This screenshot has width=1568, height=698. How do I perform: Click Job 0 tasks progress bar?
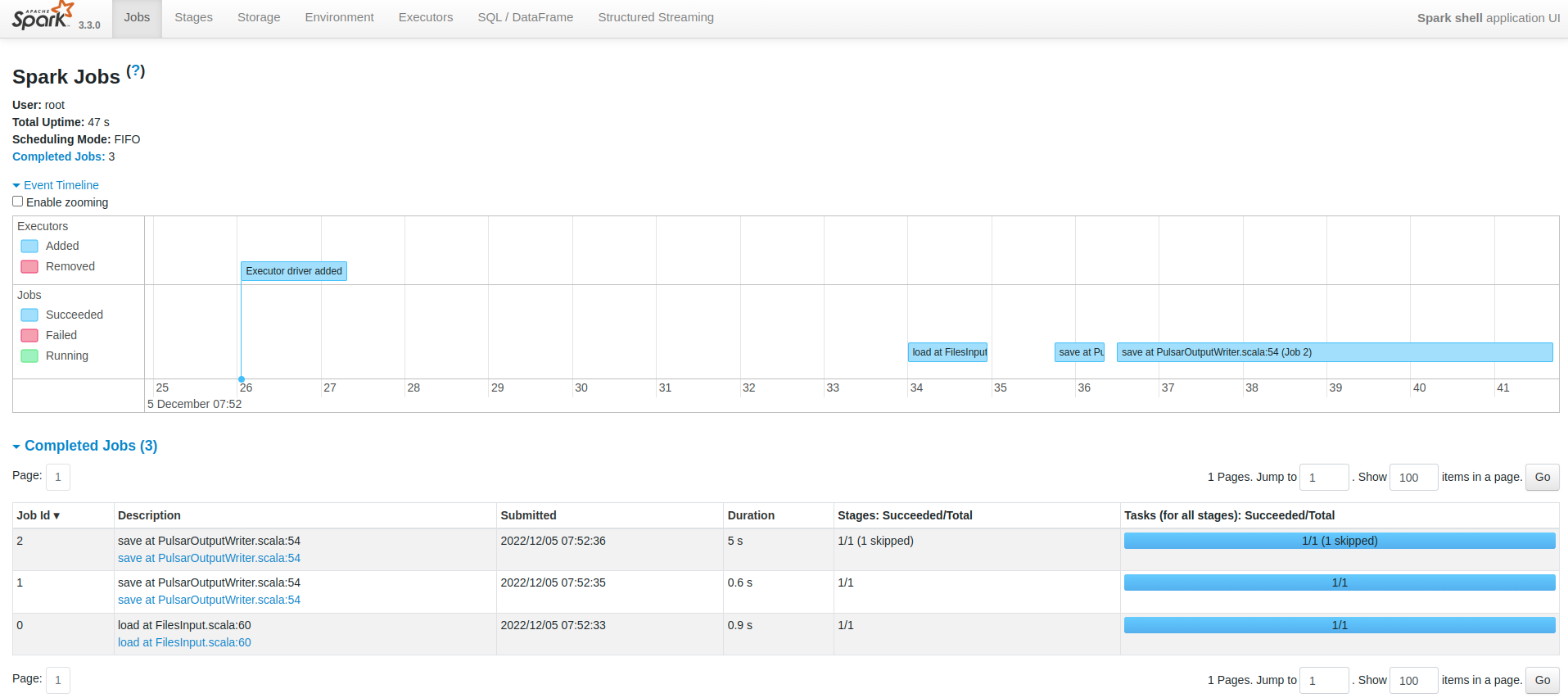(x=1340, y=625)
